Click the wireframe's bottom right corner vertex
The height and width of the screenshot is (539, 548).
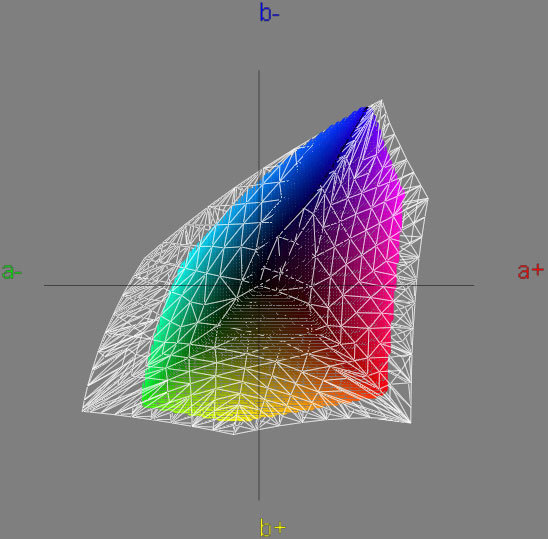point(410,422)
